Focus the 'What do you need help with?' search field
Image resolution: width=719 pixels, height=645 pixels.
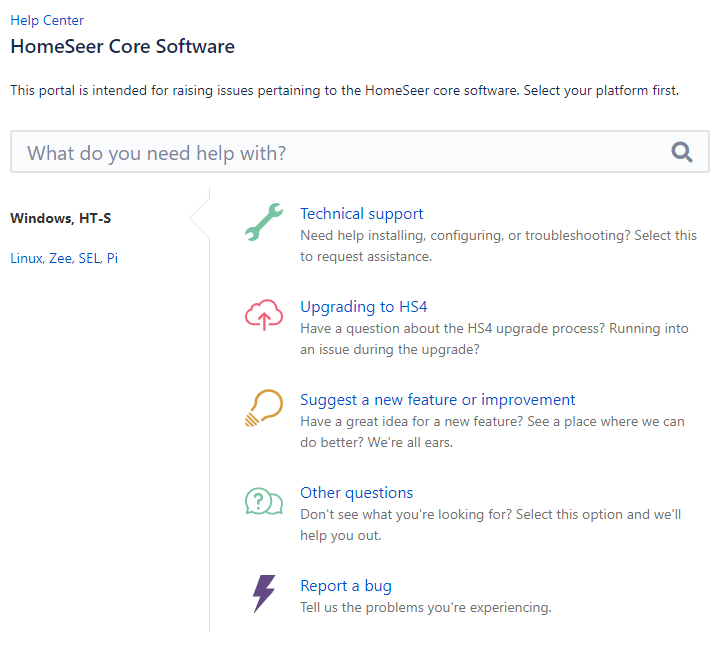(340, 153)
